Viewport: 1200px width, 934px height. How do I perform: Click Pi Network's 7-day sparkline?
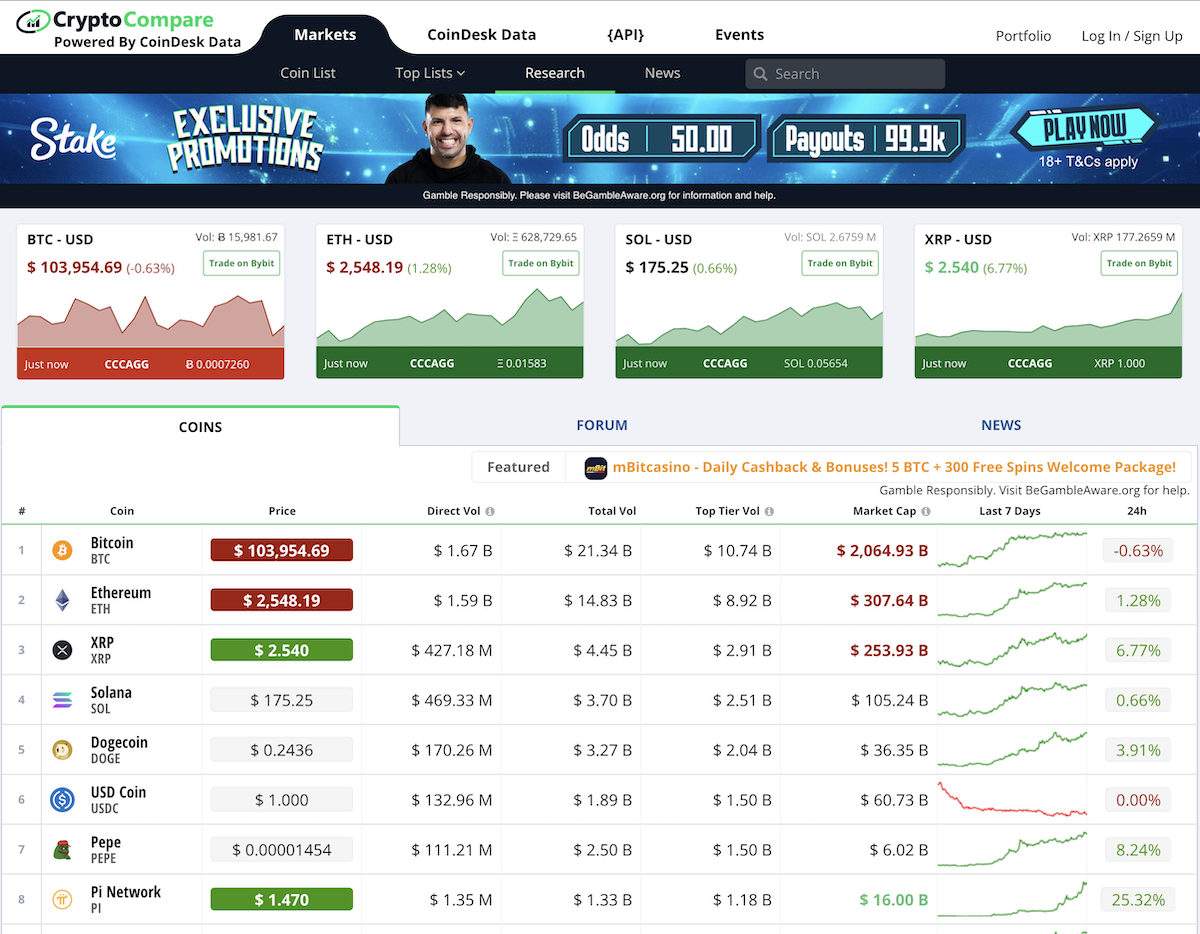point(1012,900)
